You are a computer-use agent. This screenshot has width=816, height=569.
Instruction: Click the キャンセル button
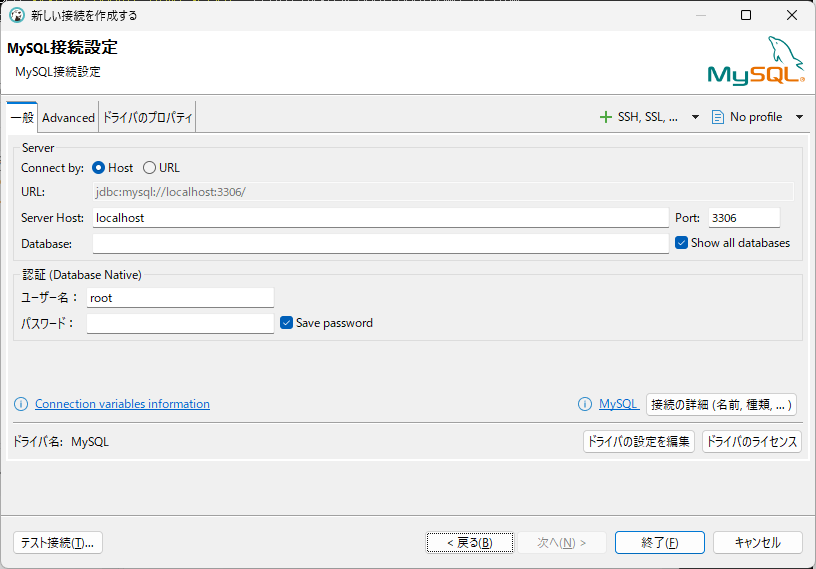(x=757, y=542)
